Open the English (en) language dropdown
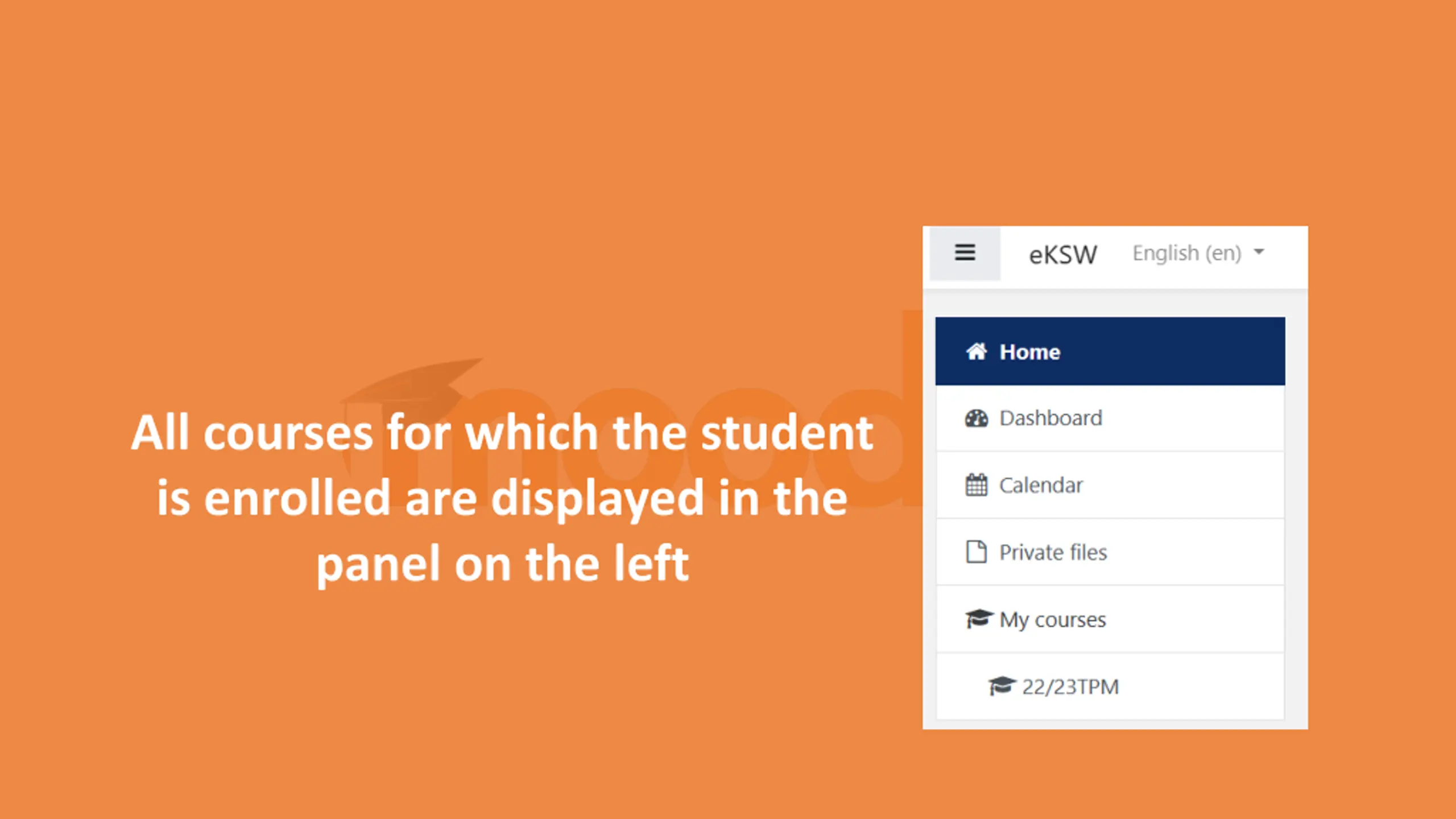1456x819 pixels. pyautogui.click(x=1186, y=253)
